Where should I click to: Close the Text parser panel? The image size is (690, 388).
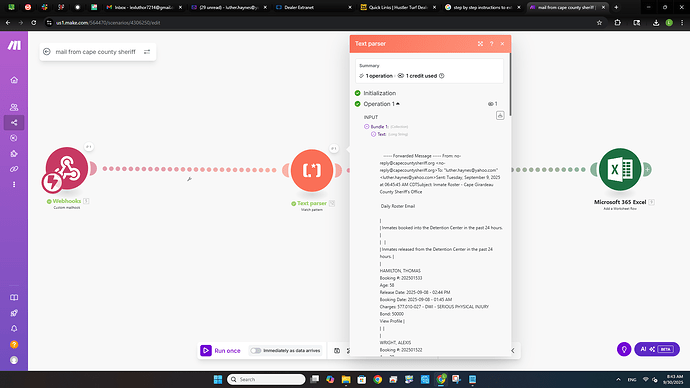point(502,44)
